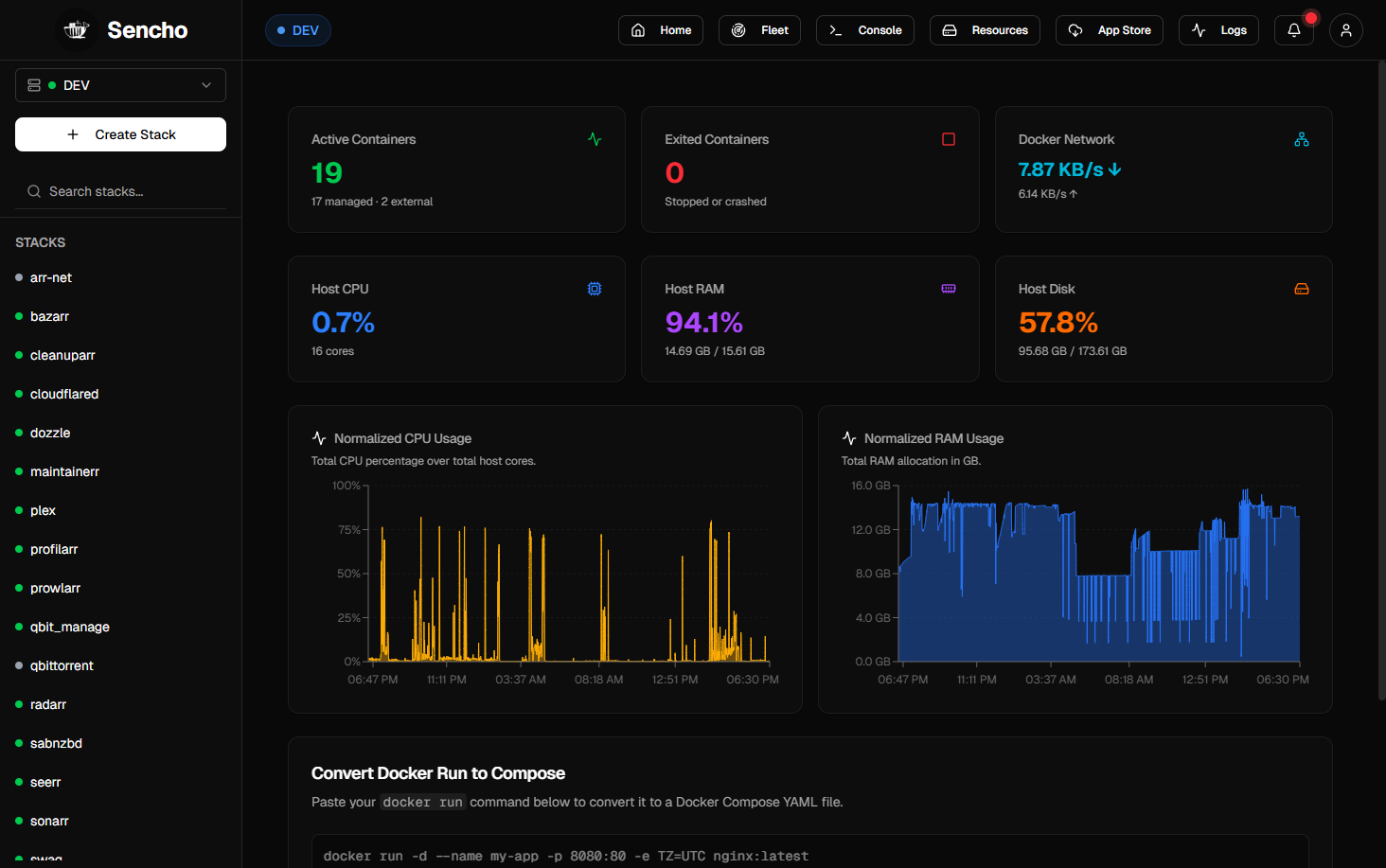Expand the DEV environment dropdown
This screenshot has height=868, width=1386.
[x=120, y=85]
